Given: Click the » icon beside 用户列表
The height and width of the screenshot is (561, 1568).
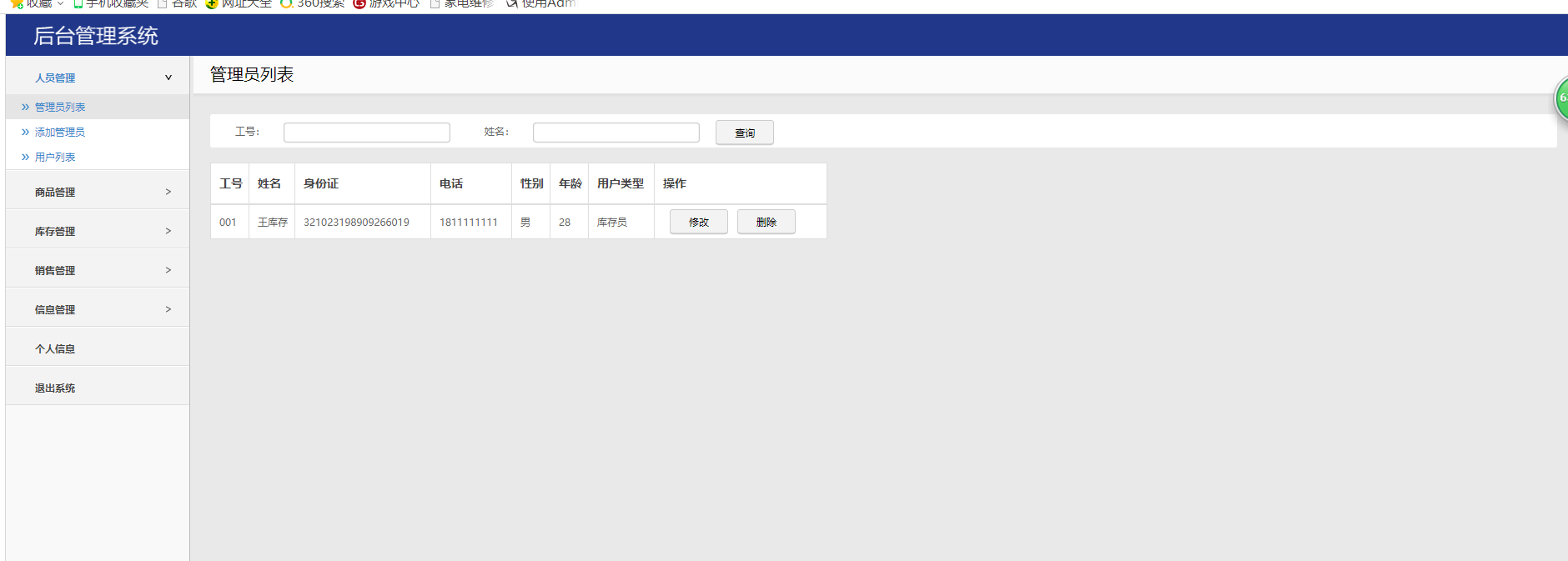Looking at the screenshot, I should coord(25,157).
